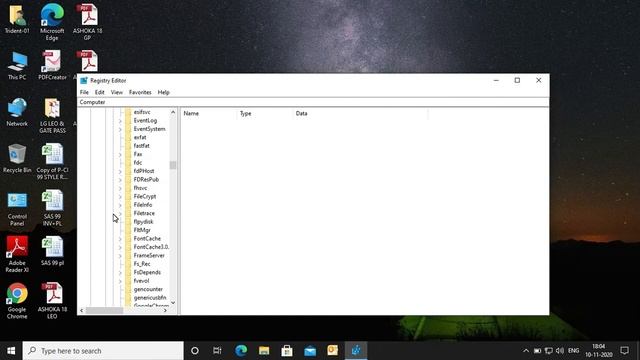Open the Edit menu
Viewport: 640px width, 360px height.
click(100, 92)
